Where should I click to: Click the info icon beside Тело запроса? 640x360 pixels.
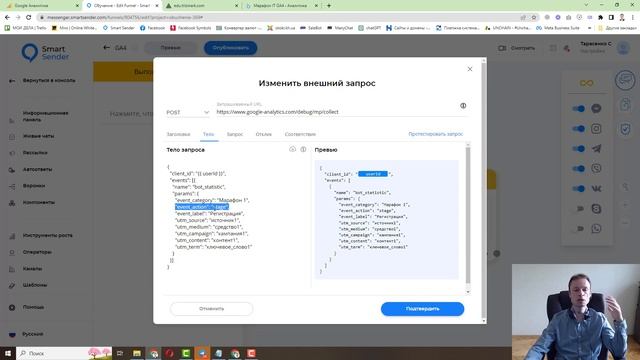[x=303, y=149]
